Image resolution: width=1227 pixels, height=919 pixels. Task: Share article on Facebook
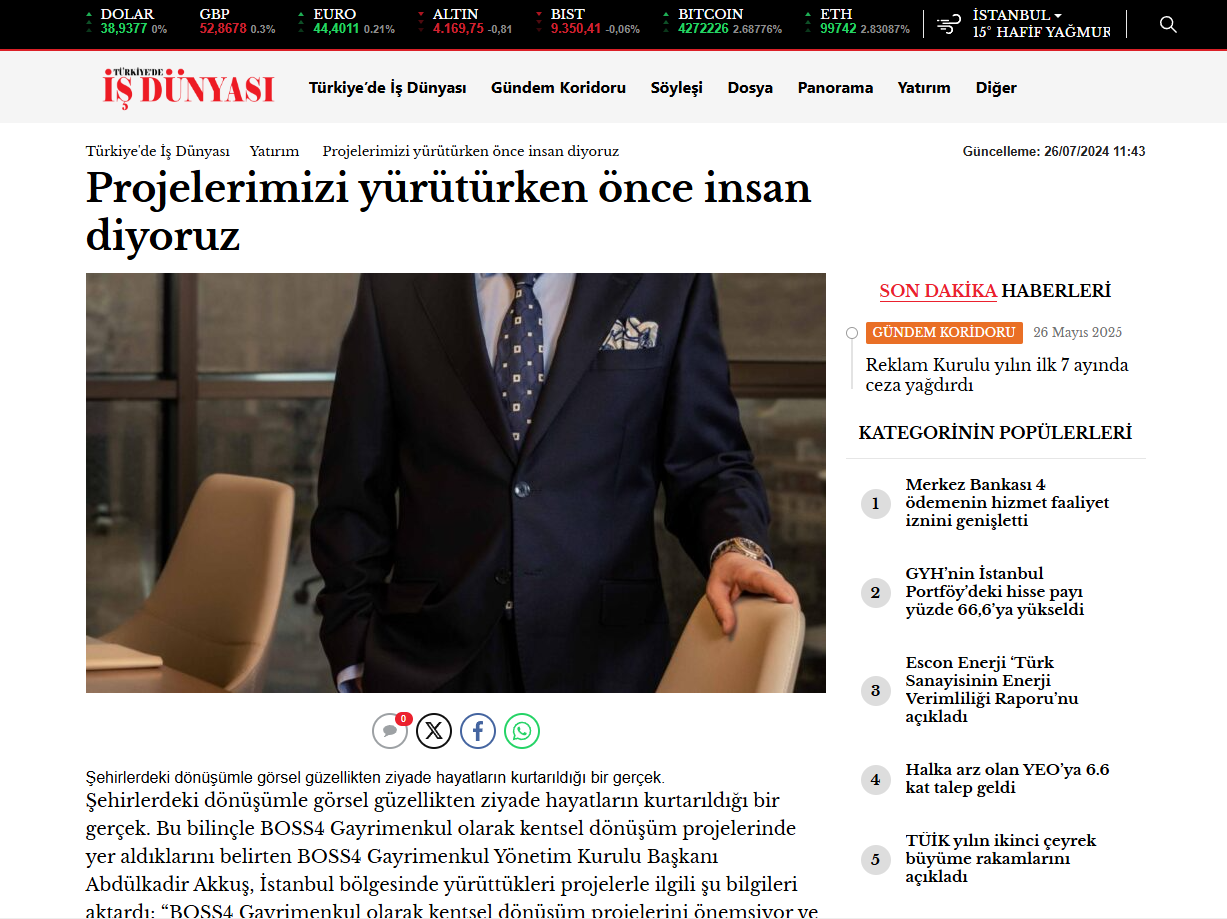click(478, 731)
